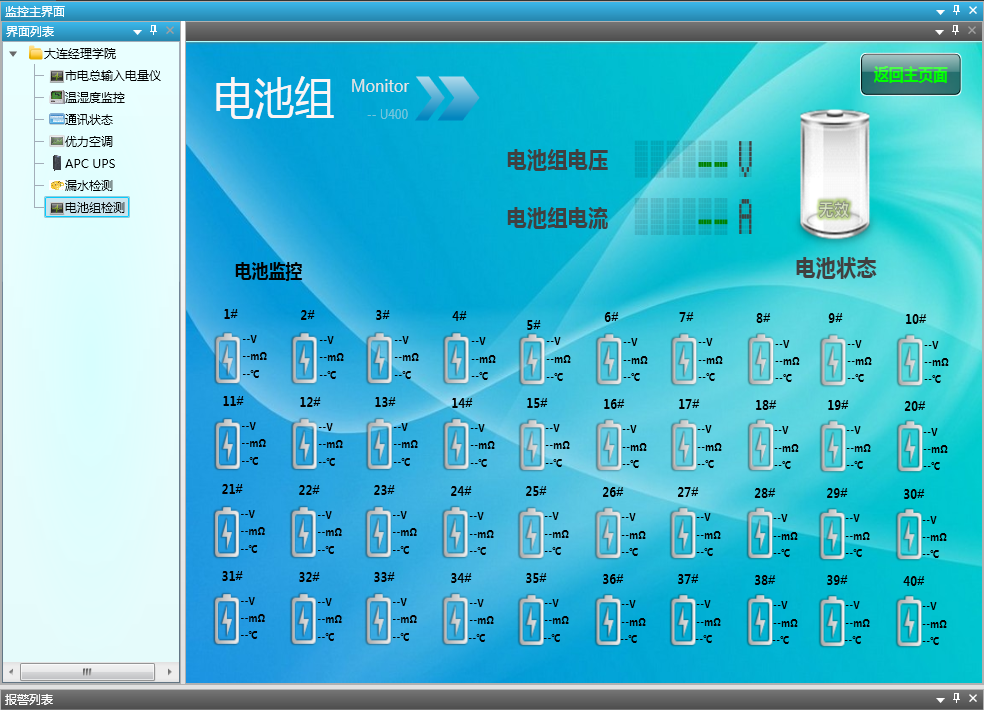Viewport: 984px width, 710px height.
Task: Toggle auto-hide pin on 报警列表 panel
Action: [955, 698]
